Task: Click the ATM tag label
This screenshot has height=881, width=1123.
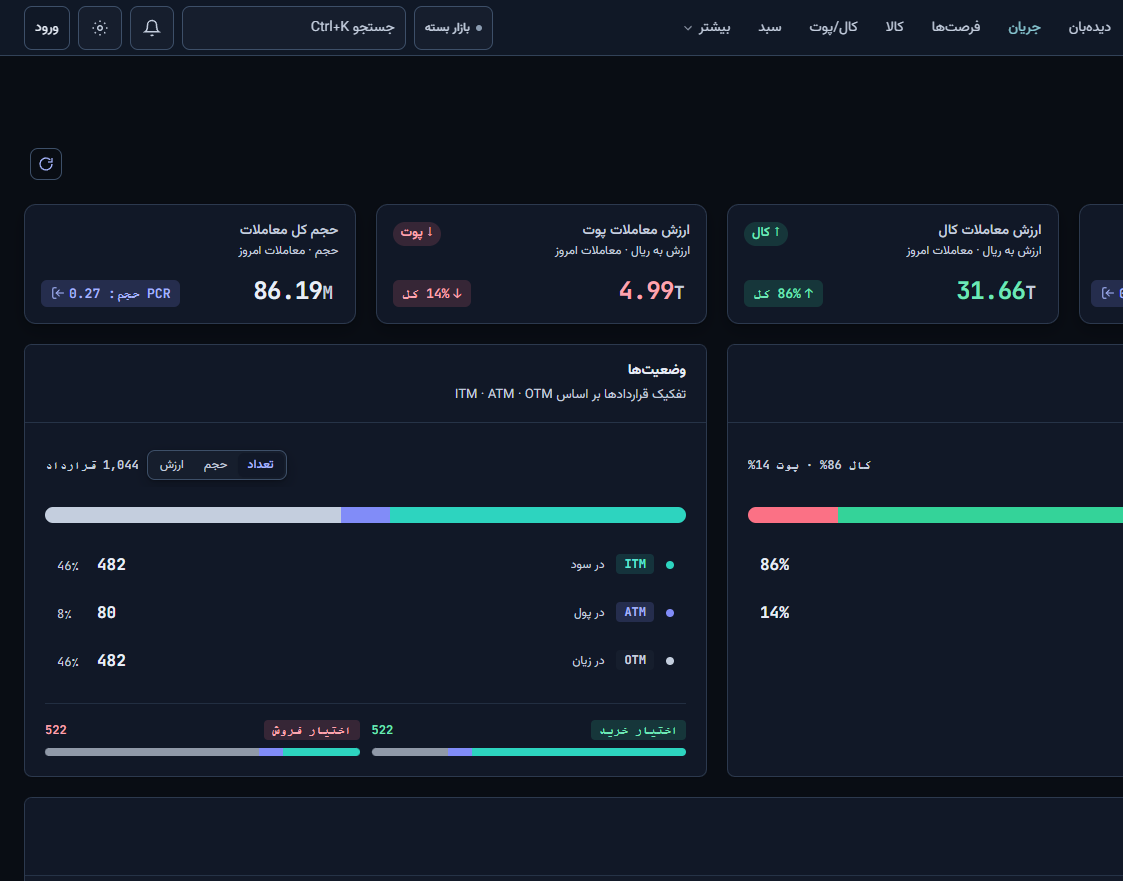Action: pyautogui.click(x=635, y=612)
